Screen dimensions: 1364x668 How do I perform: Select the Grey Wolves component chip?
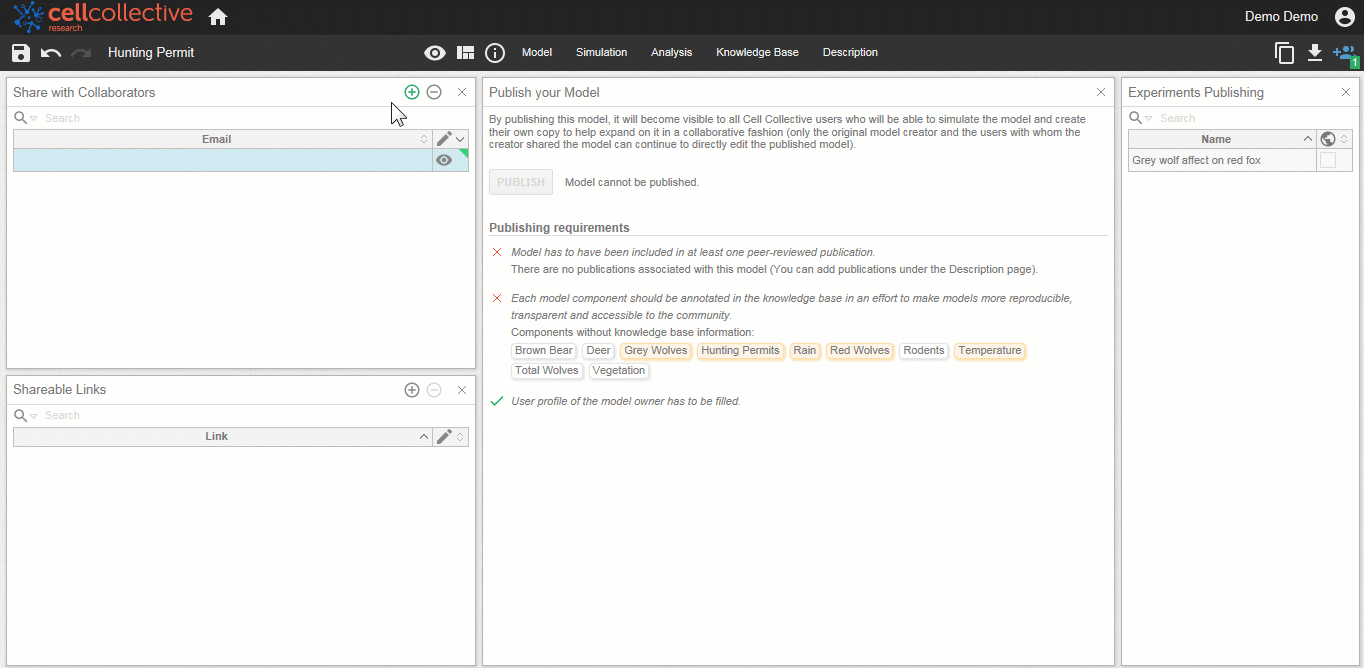(656, 351)
